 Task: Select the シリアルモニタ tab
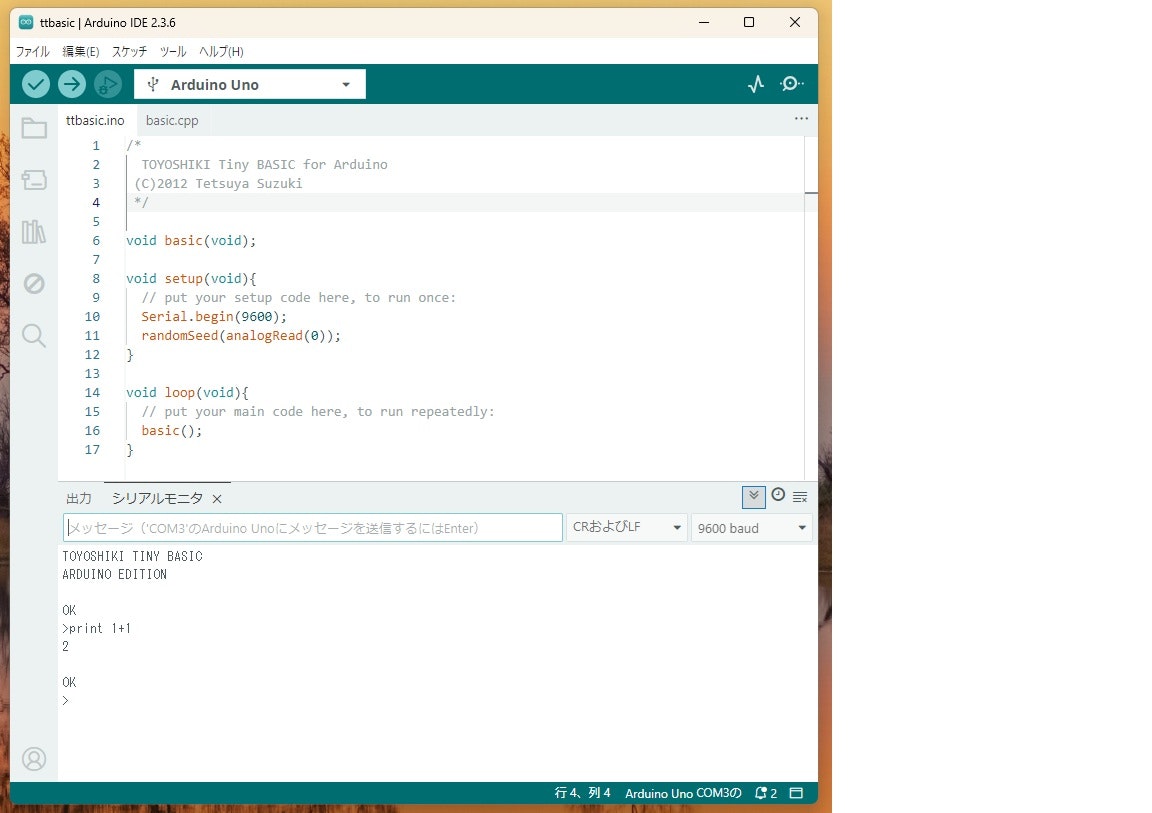[157, 499]
